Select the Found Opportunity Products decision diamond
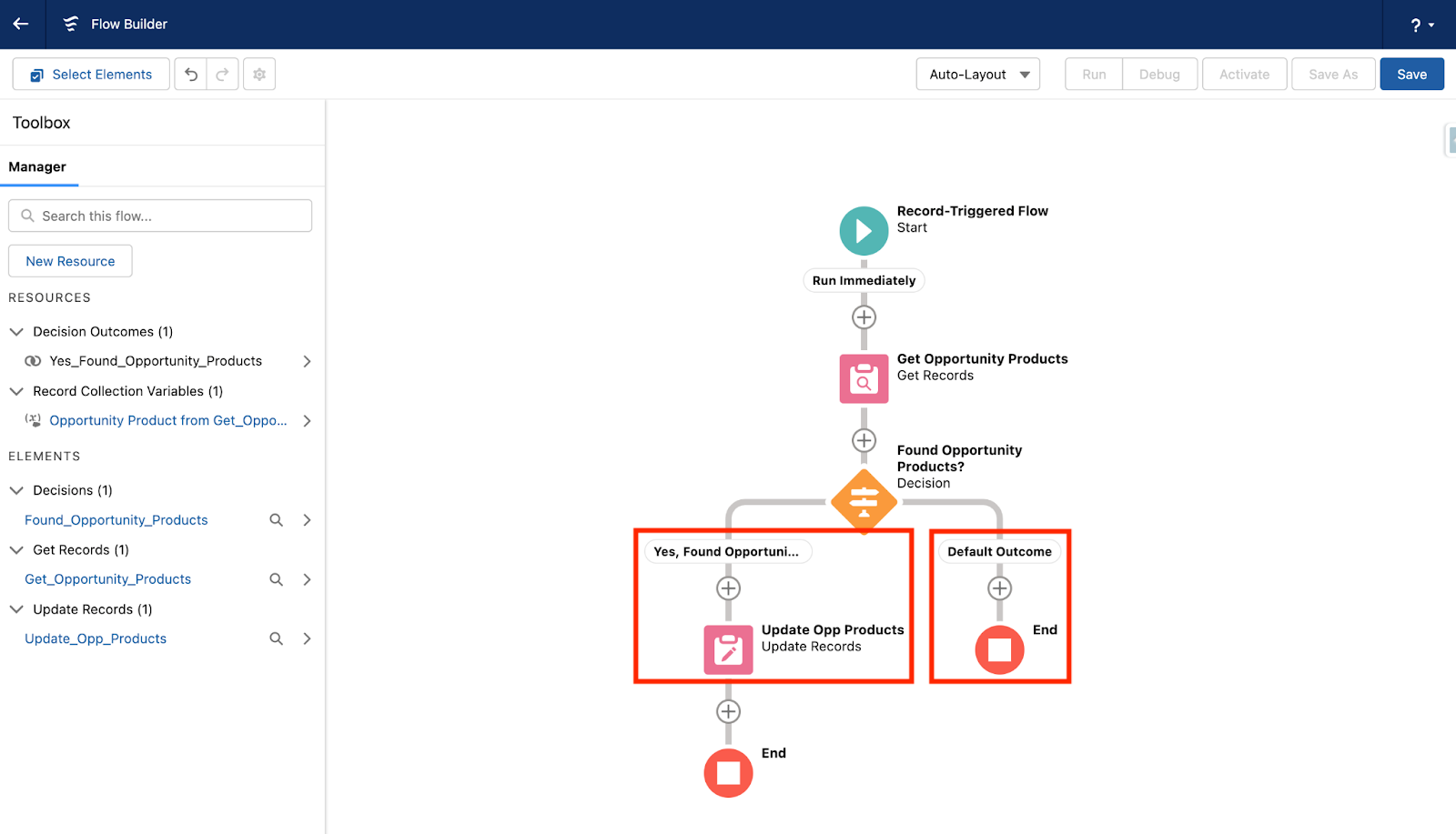The width and height of the screenshot is (1456, 834). (863, 500)
